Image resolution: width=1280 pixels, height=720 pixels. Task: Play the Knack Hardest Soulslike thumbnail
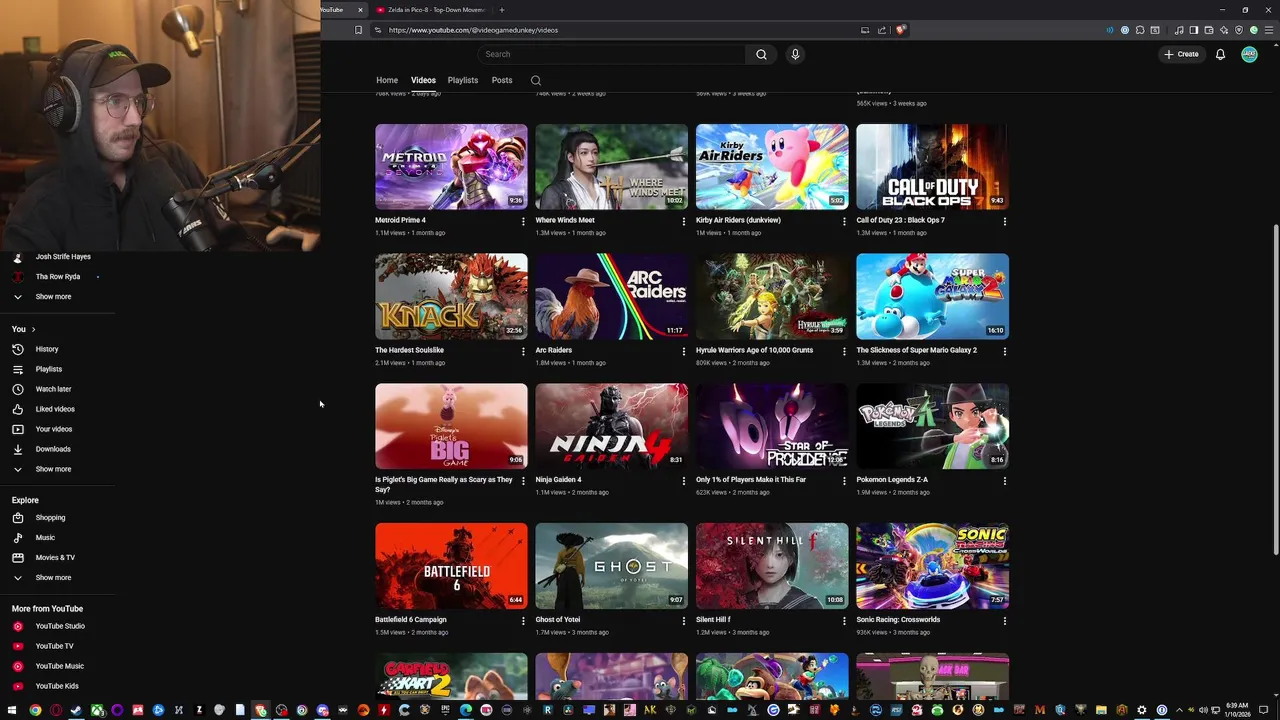[x=451, y=297]
